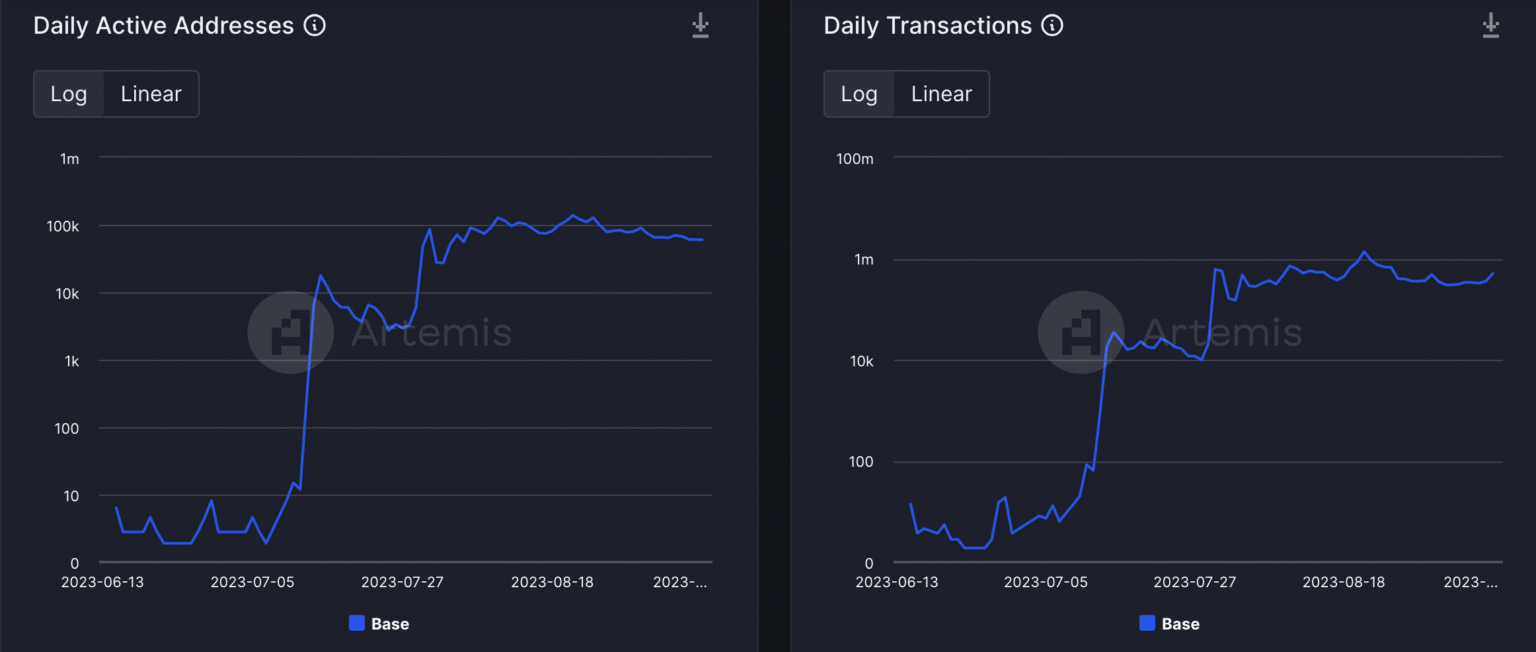Screen dimensions: 1536x652
Task: Switch Daily Active Addresses to Linear scale
Action: (151, 94)
